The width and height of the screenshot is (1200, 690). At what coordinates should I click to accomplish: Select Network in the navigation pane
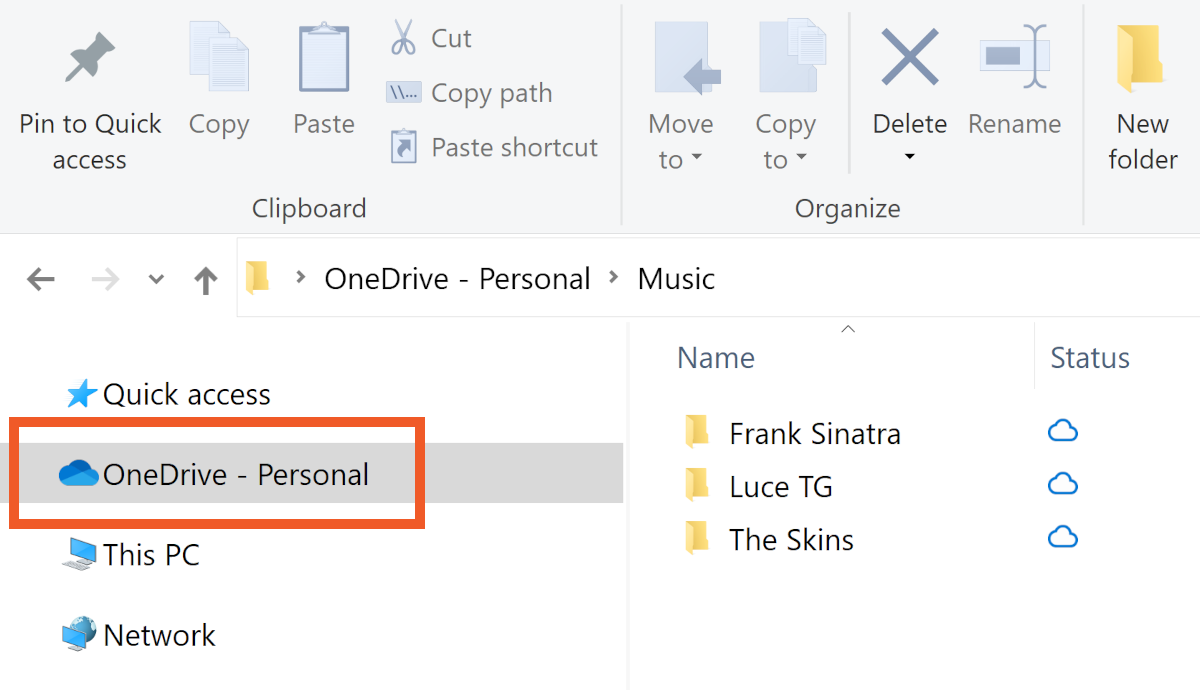tap(159, 635)
